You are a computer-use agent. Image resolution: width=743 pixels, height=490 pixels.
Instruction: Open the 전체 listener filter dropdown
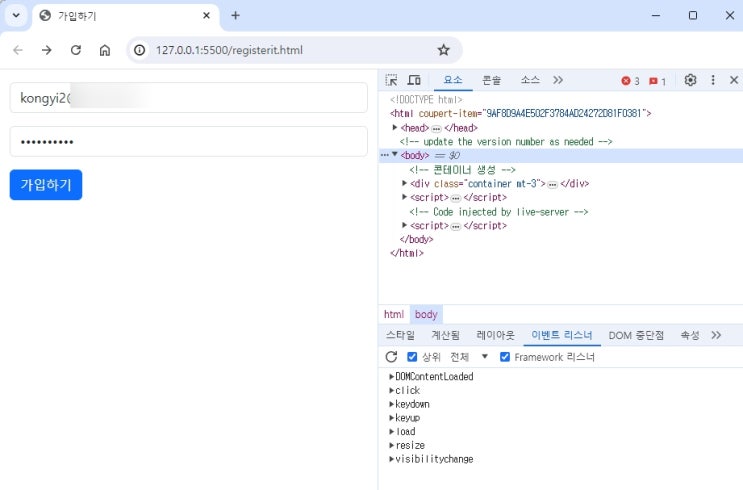point(469,357)
